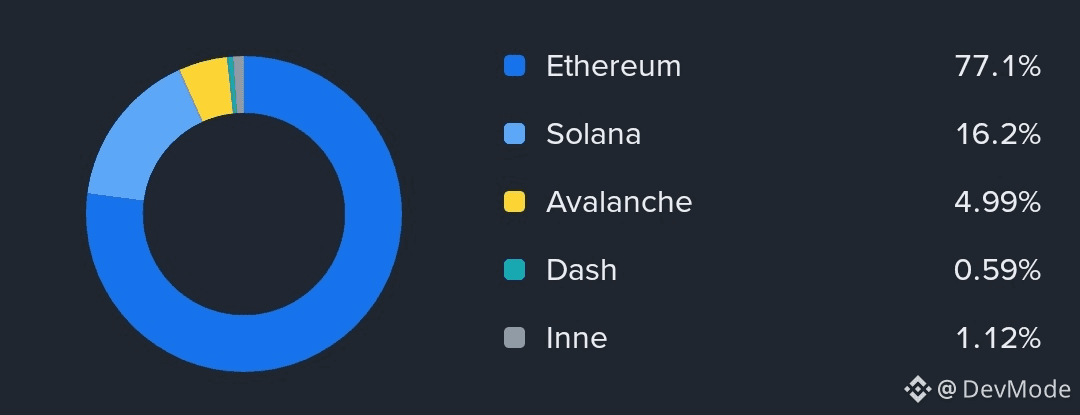Screen dimensions: 1080x415
Task: Select the gray Inne legend swatch
Action: click(514, 338)
